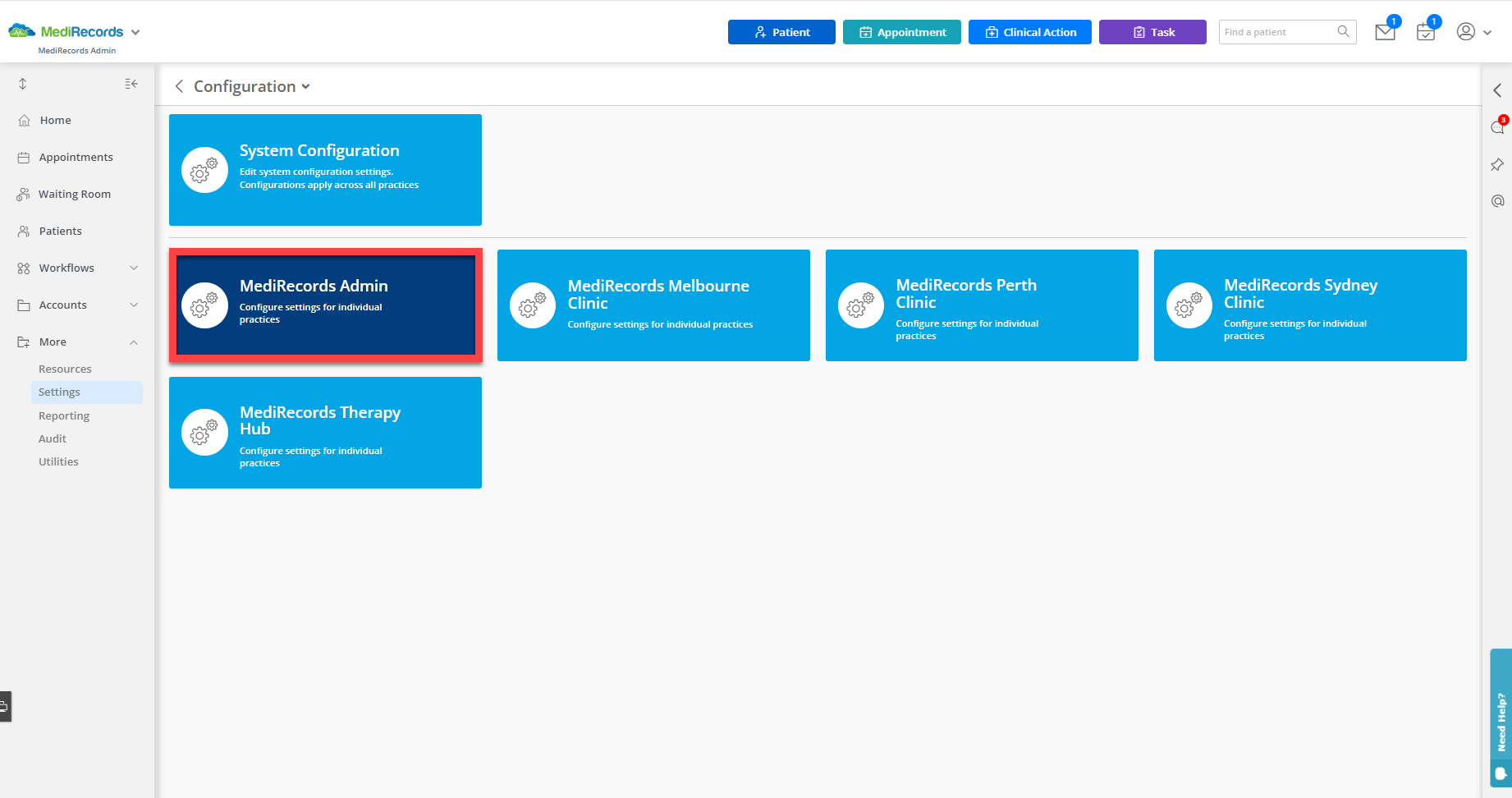1512x798 pixels.
Task: Click the sidebar reorder arrows icon
Action: click(23, 84)
